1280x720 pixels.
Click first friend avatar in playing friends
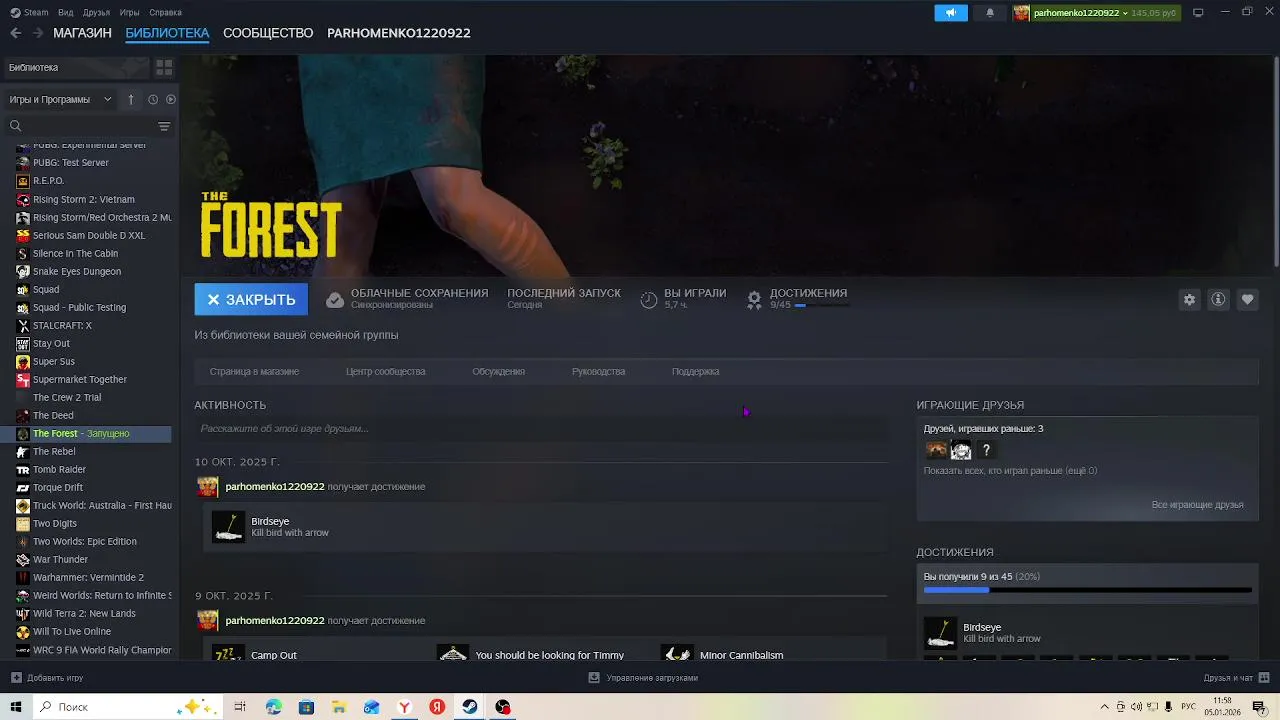coord(936,450)
